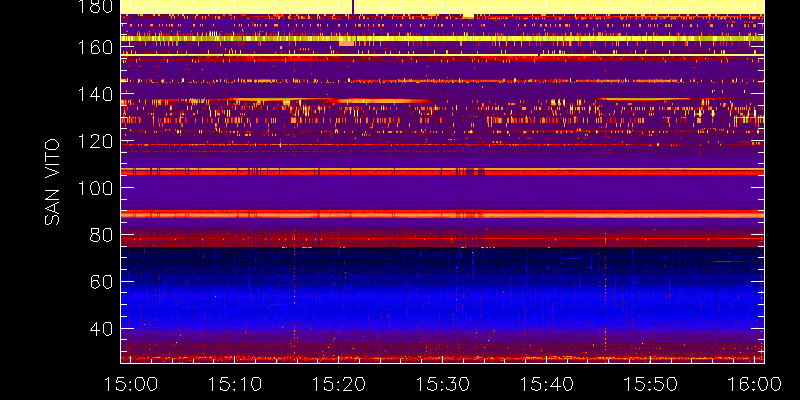Click the 15:40 time axis label
This screenshot has width=800, height=400.
(546, 384)
